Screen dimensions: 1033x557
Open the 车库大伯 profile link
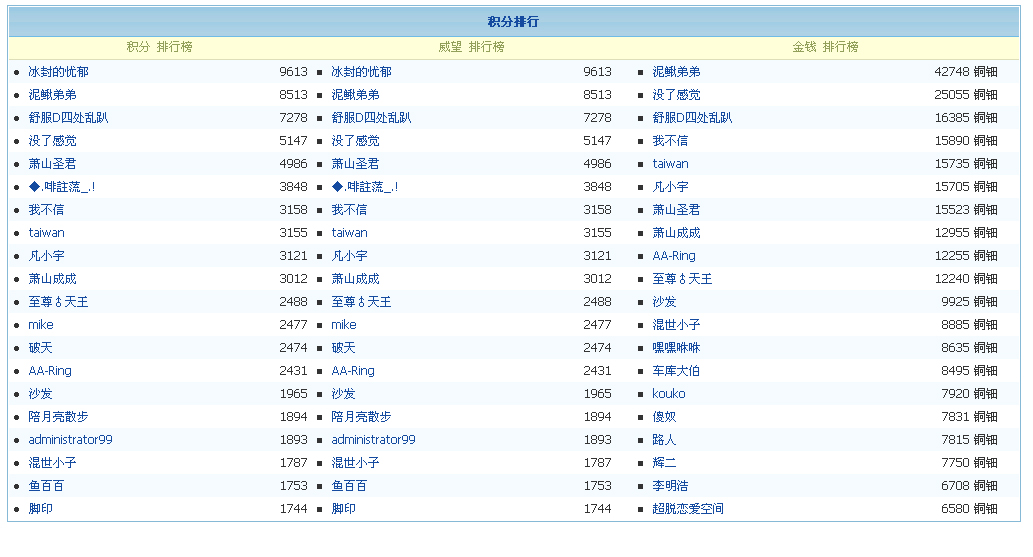pos(676,371)
